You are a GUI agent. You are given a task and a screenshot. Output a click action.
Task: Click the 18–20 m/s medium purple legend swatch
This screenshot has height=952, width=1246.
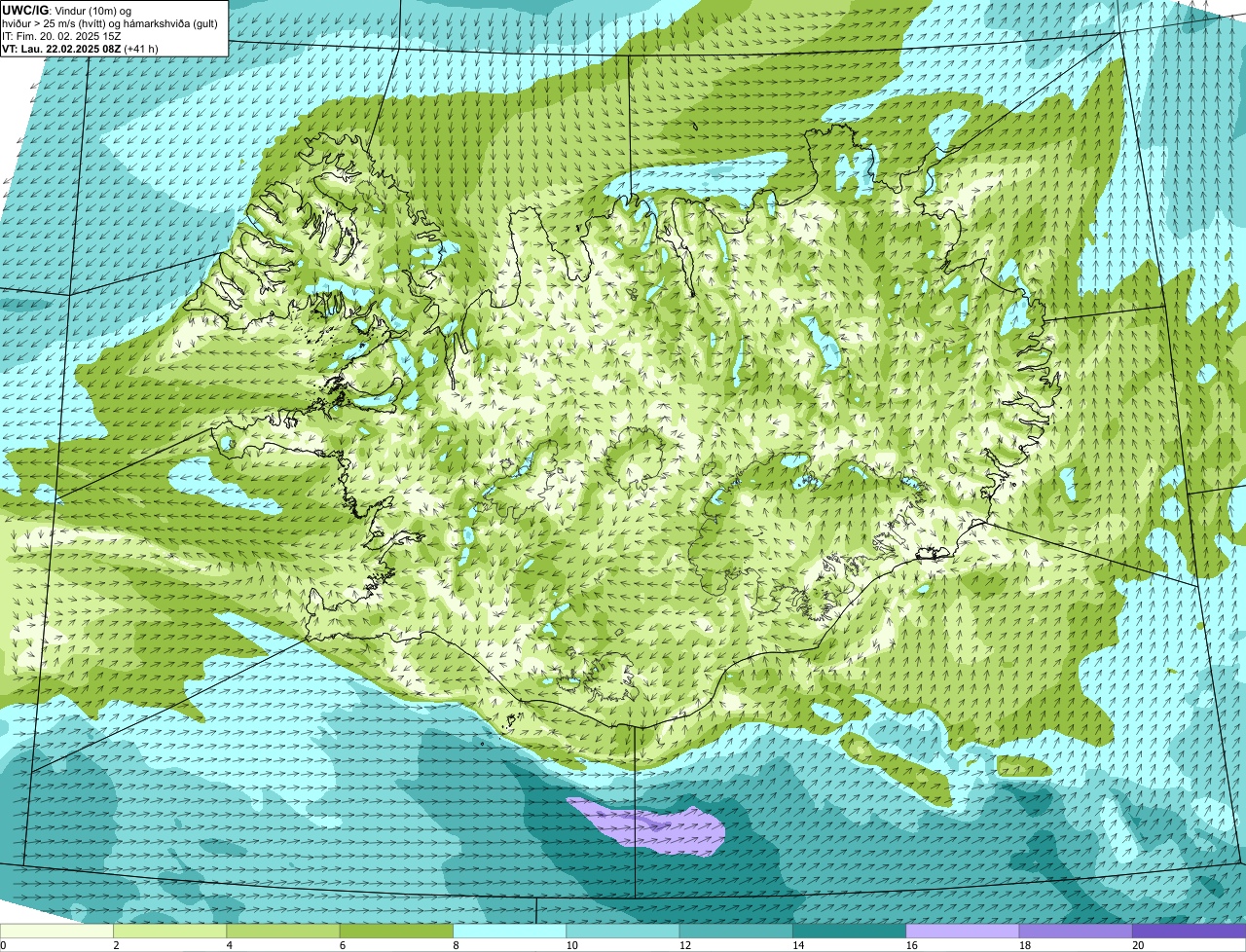[x=1076, y=931]
